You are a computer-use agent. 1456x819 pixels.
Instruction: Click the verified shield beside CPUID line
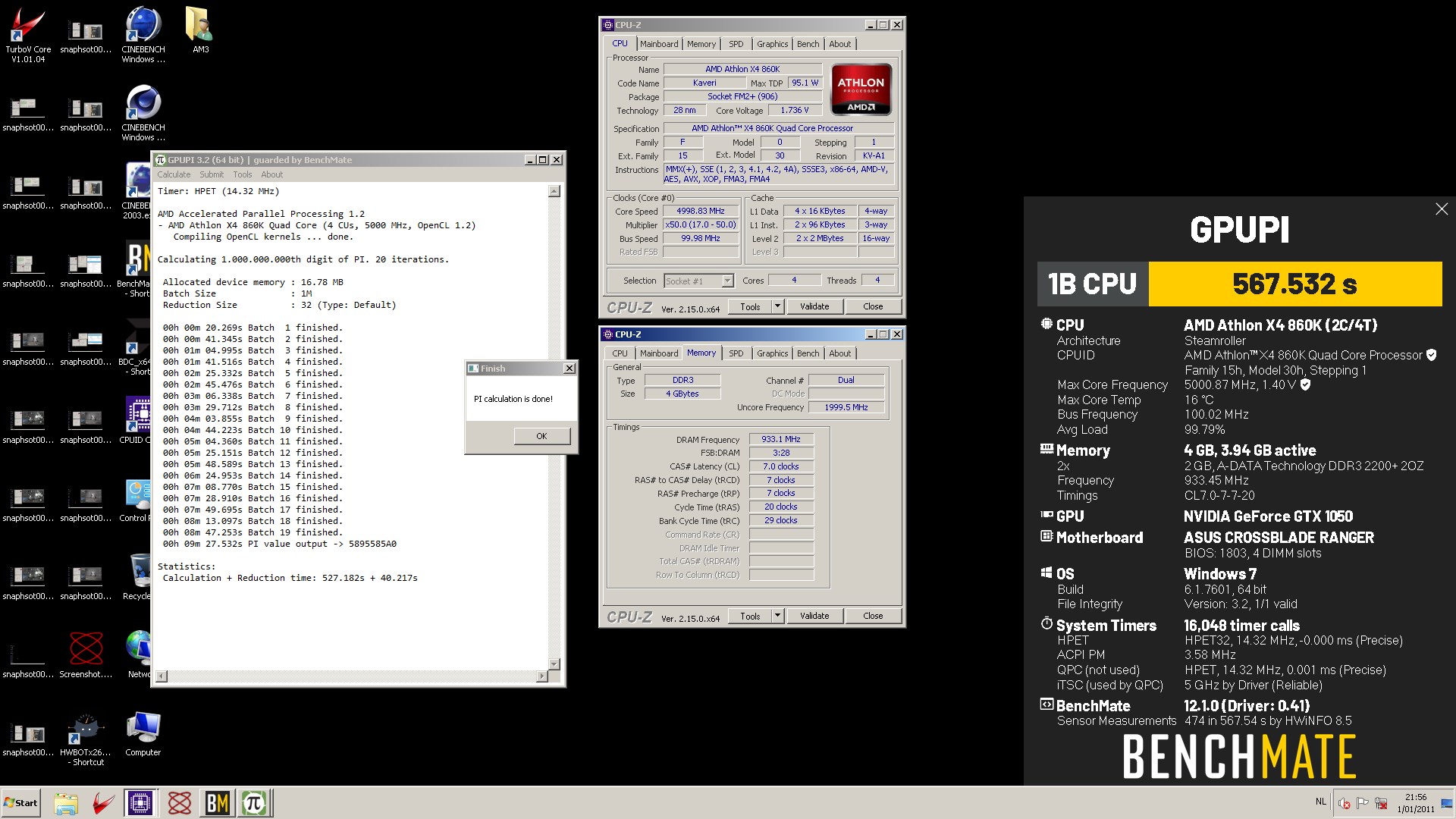1431,355
